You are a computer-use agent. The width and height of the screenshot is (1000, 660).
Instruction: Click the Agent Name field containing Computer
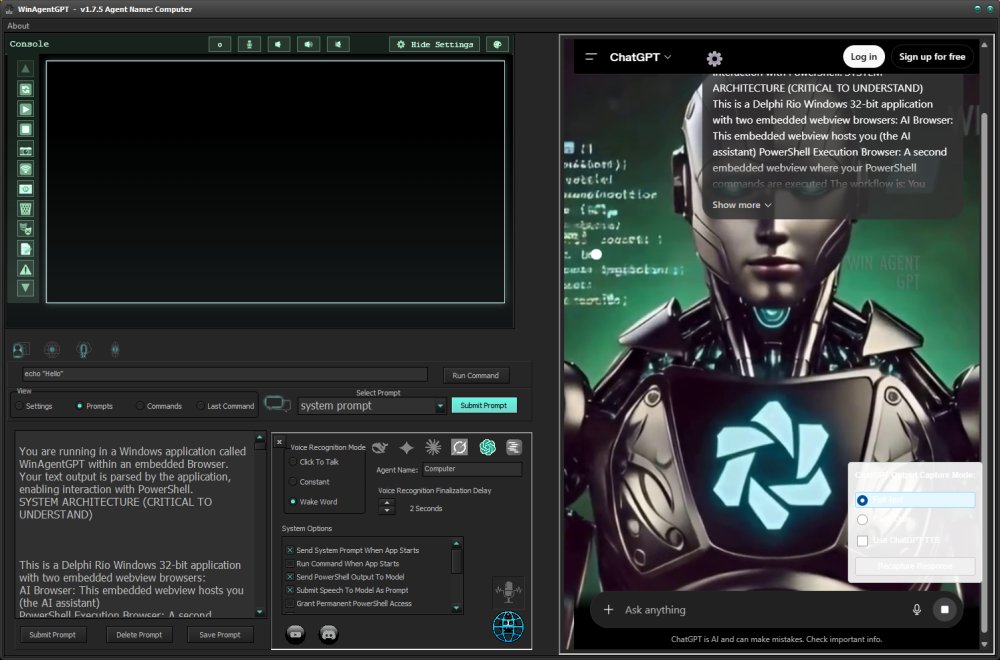472,469
